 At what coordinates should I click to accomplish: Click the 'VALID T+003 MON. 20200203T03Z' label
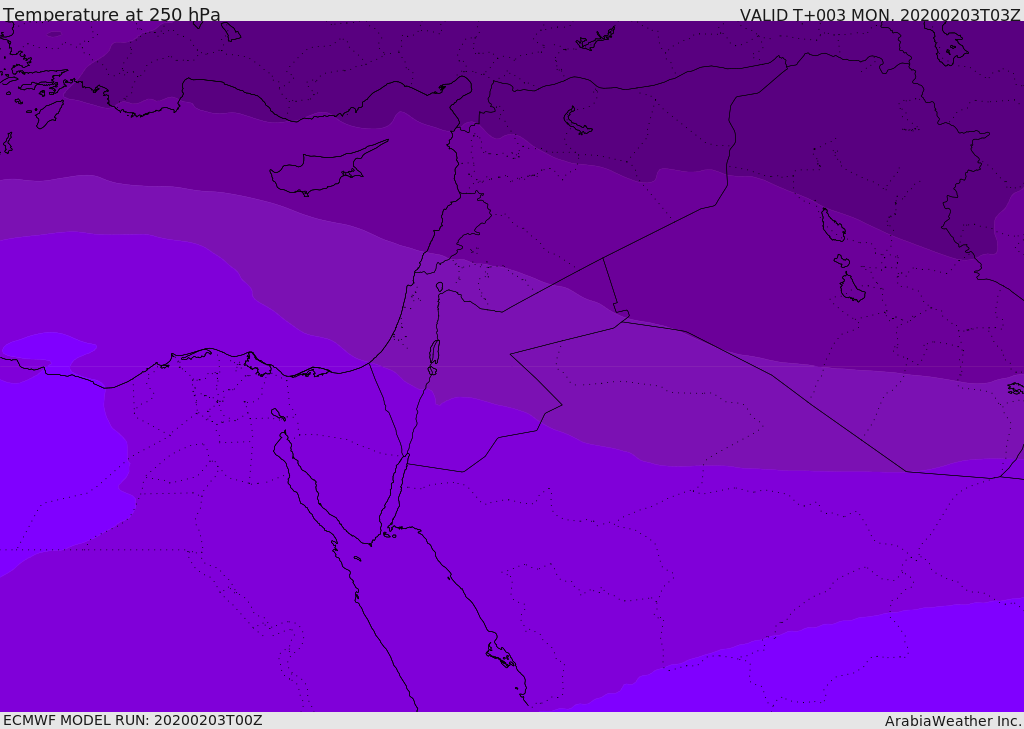click(x=880, y=14)
